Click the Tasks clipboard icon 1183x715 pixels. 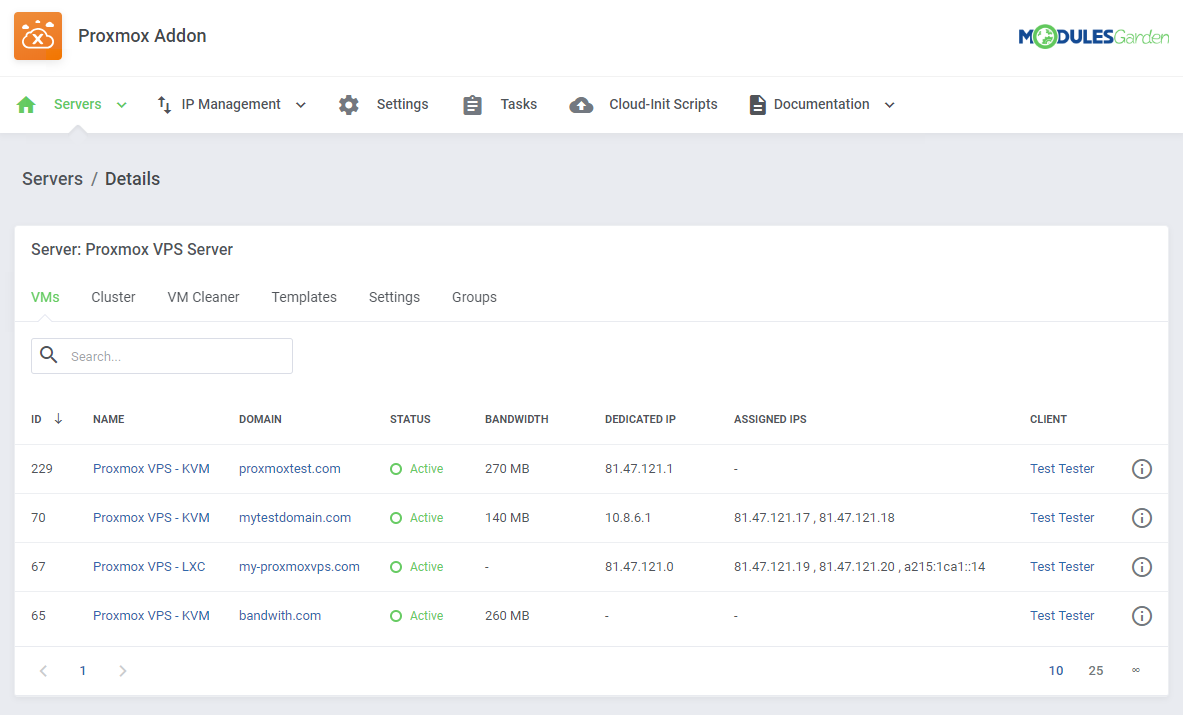[x=472, y=104]
